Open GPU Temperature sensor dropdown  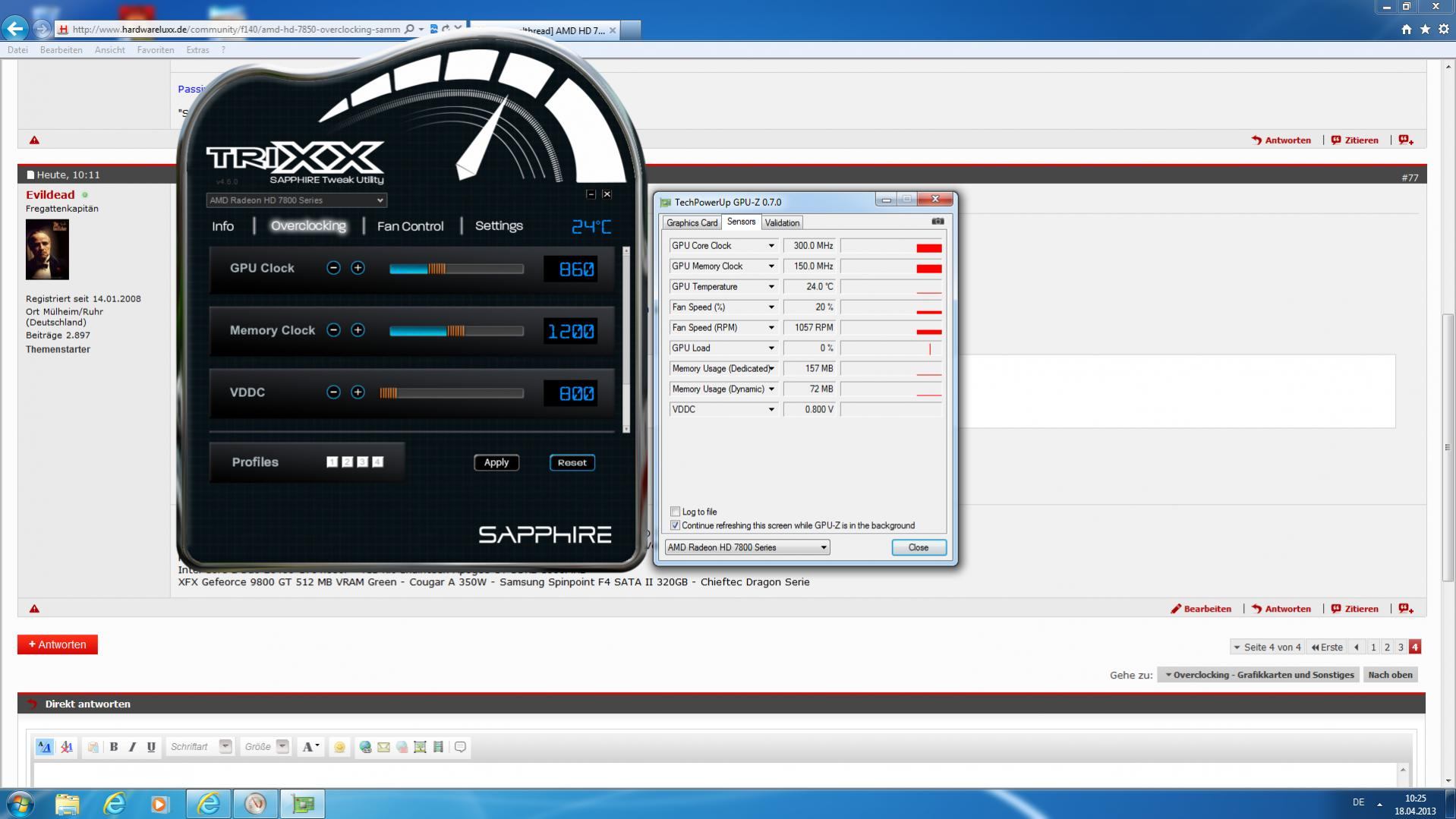[x=771, y=287]
